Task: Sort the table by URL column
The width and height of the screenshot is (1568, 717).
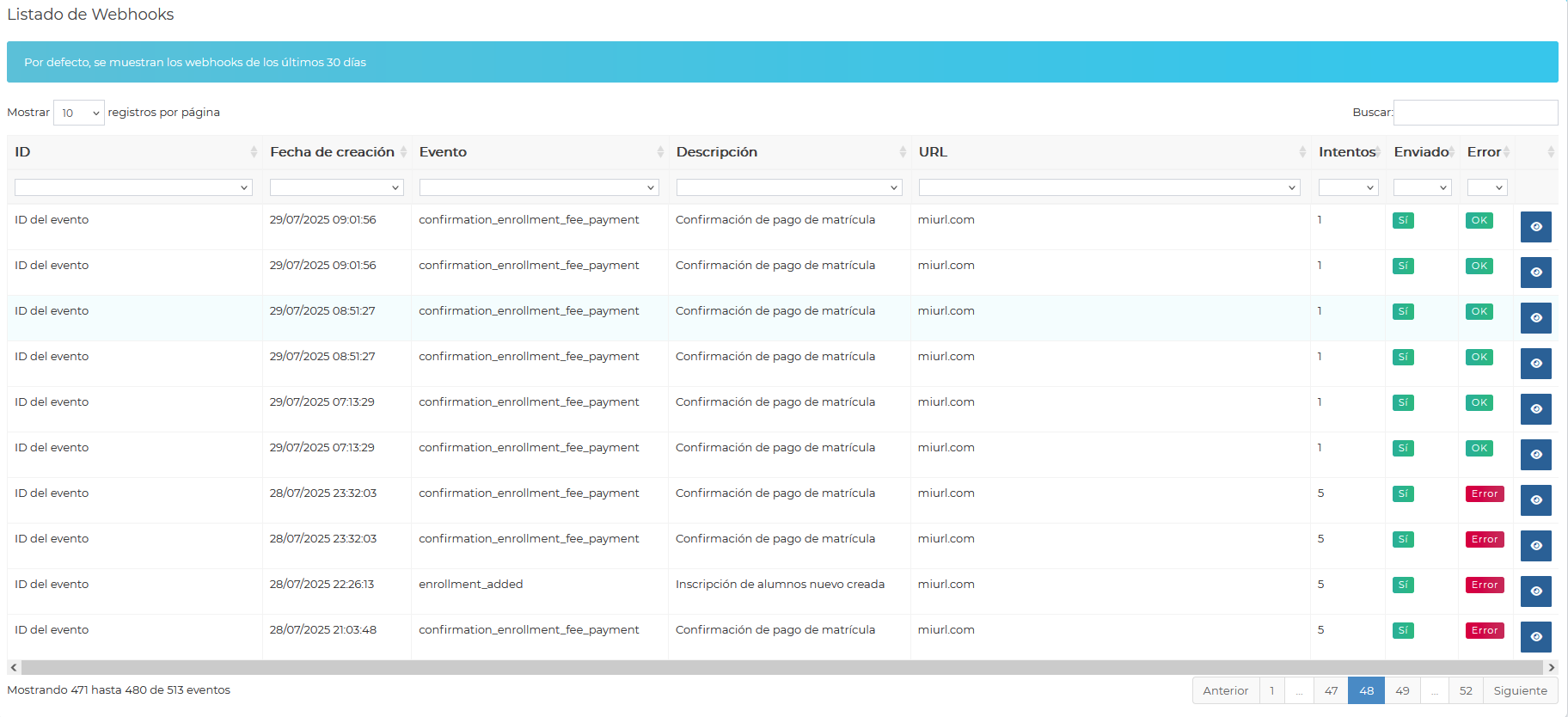Action: coord(1111,152)
